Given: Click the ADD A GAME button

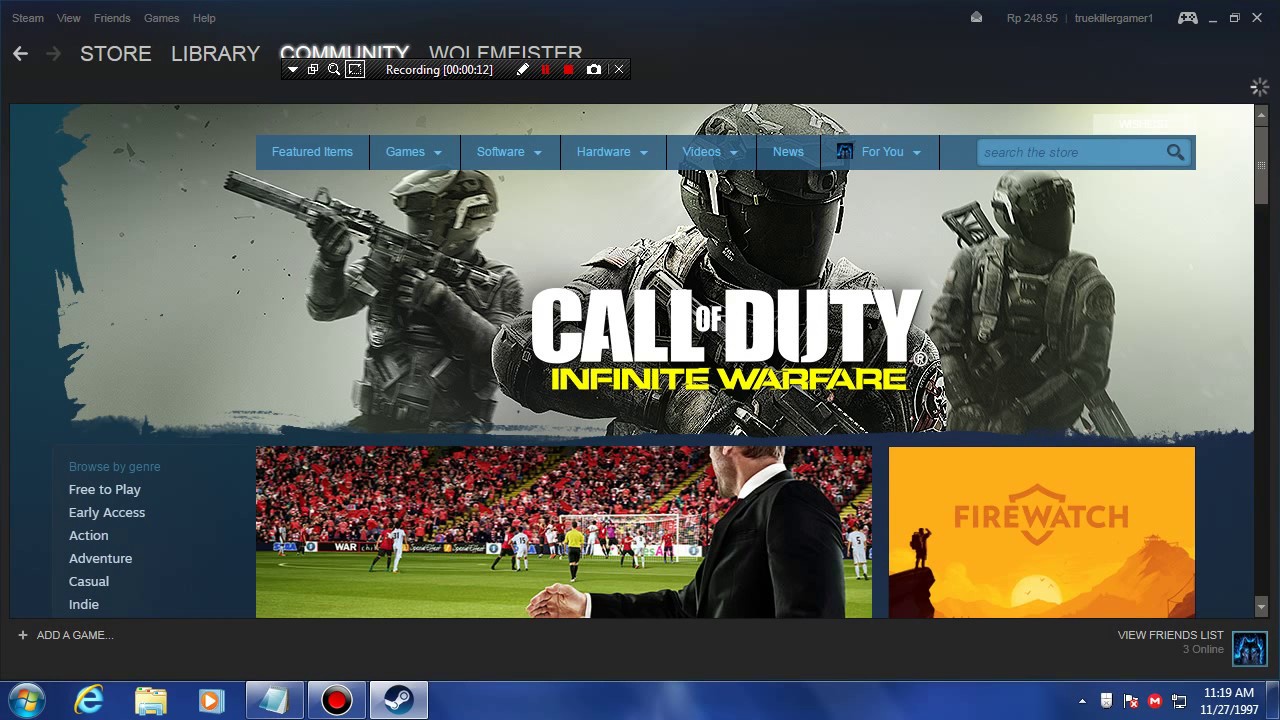Looking at the screenshot, I should (x=65, y=635).
